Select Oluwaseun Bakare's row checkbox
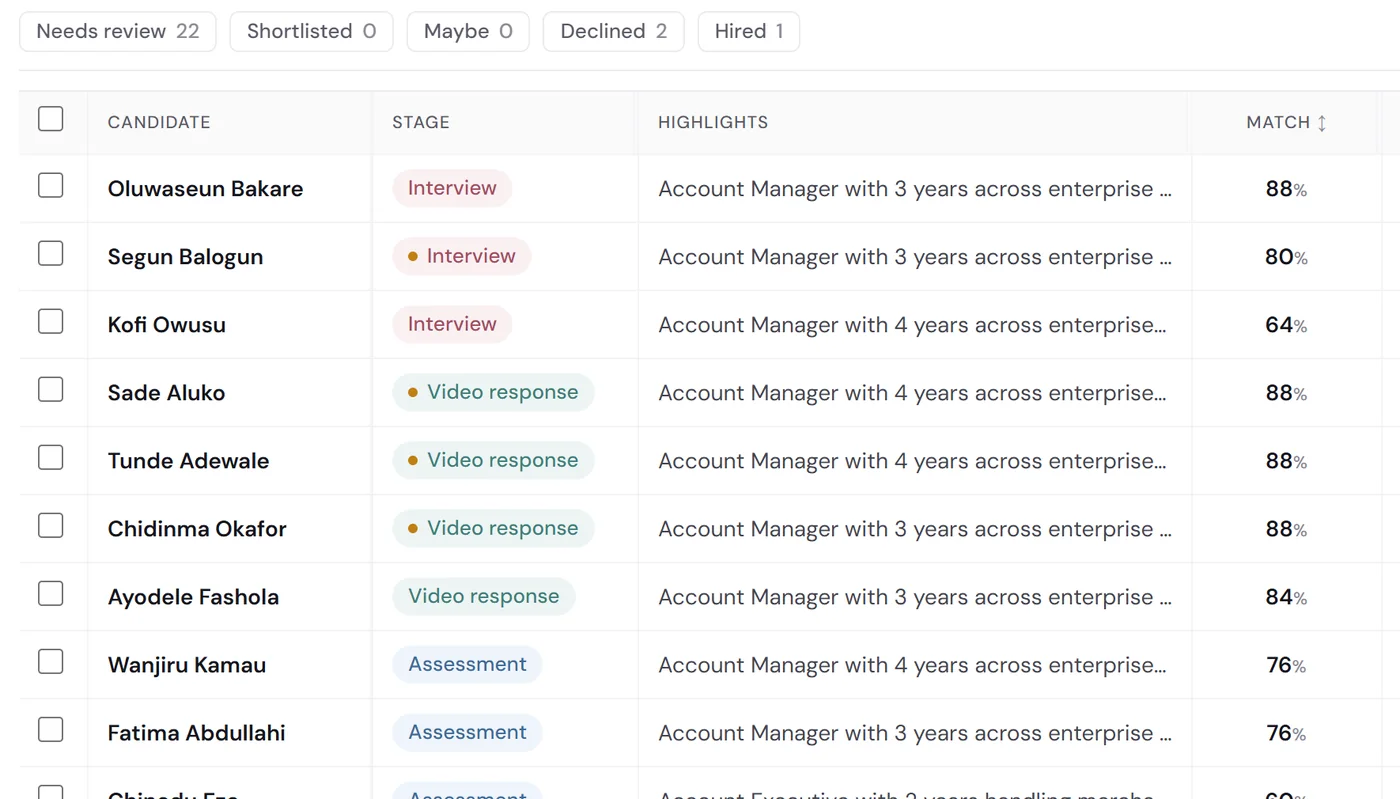The width and height of the screenshot is (1400, 799). click(51, 186)
